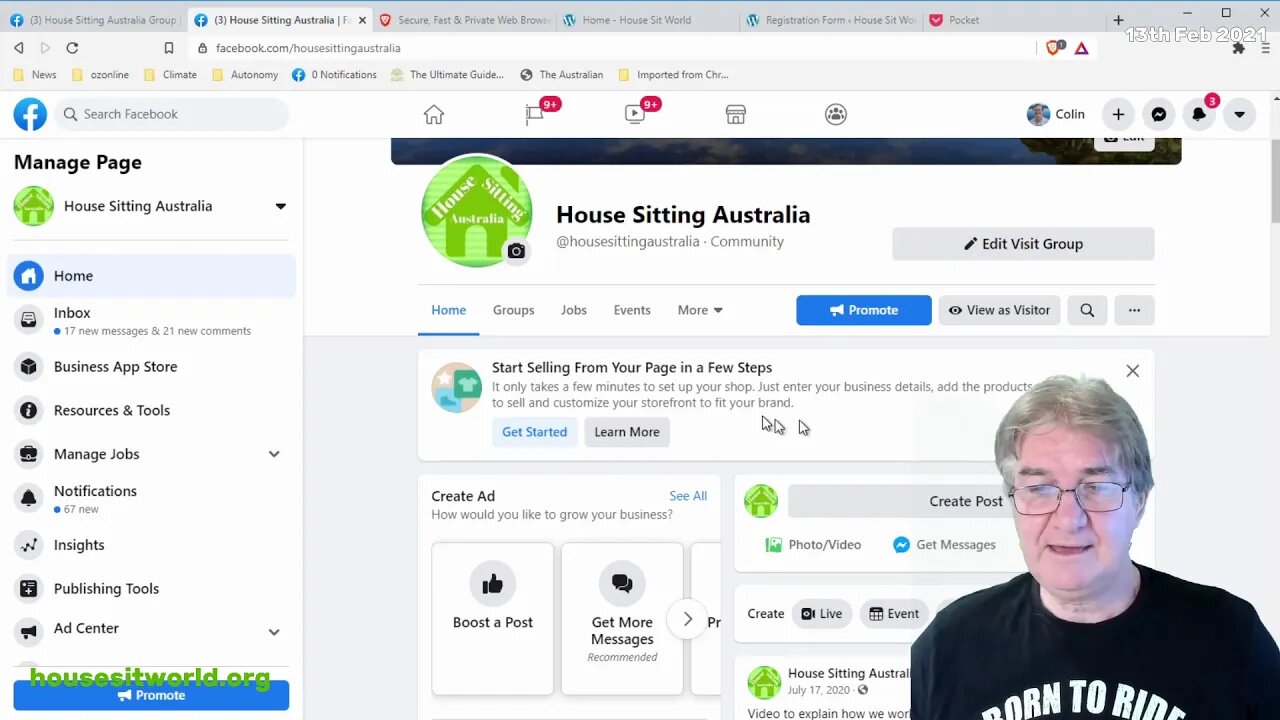Open the More tab dropdown

(700, 310)
